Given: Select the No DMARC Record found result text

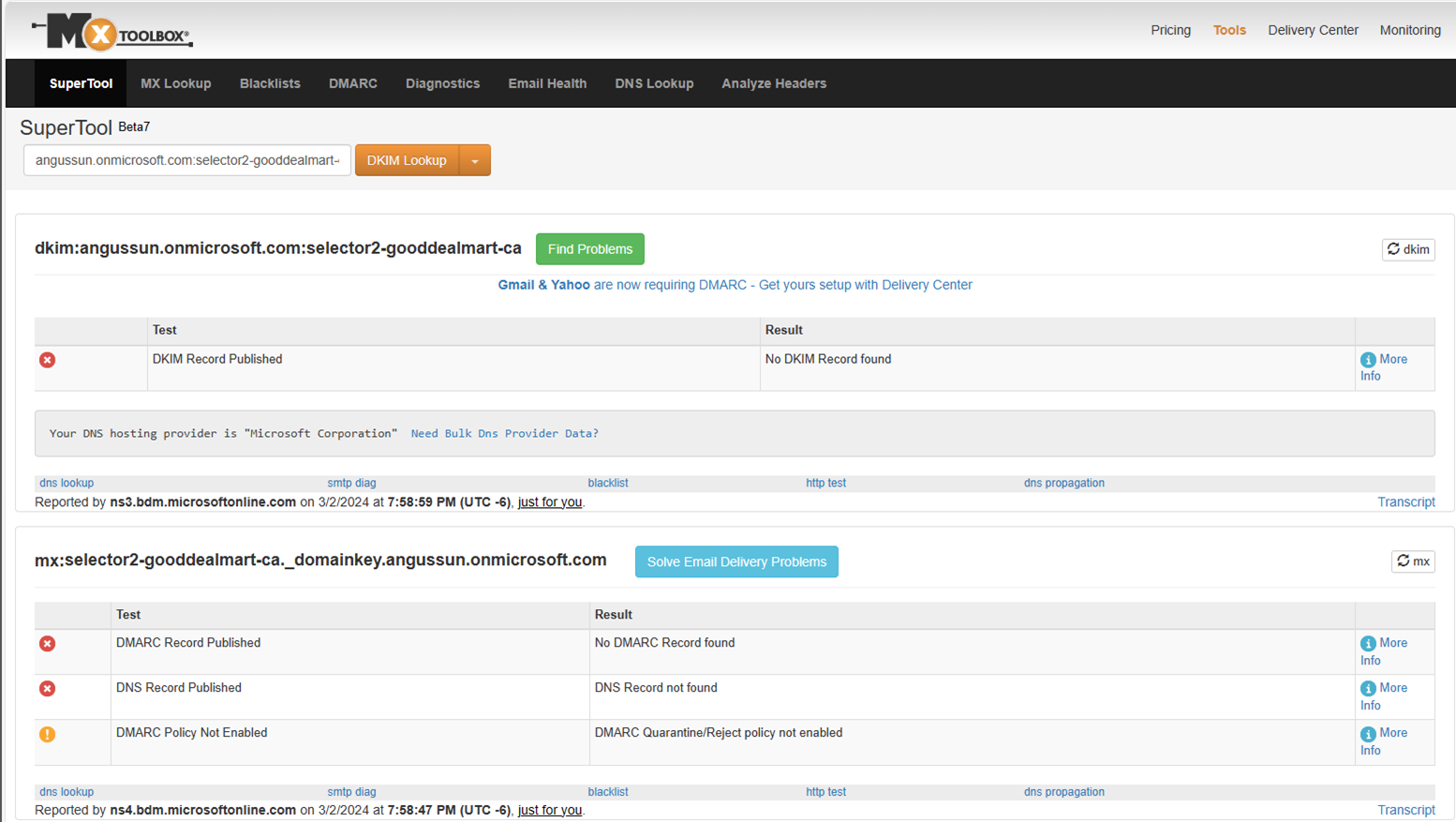Looking at the screenshot, I should pyautogui.click(x=664, y=643).
